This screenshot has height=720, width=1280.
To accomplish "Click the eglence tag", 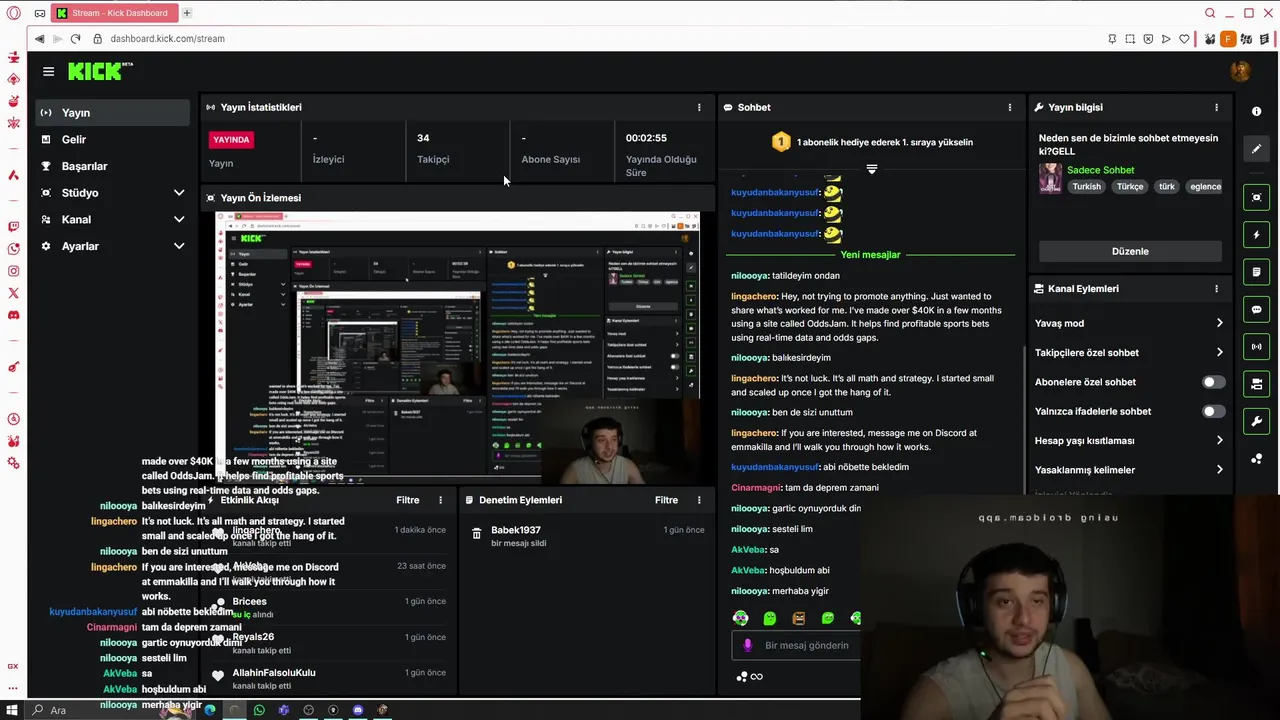I will tap(1205, 187).
